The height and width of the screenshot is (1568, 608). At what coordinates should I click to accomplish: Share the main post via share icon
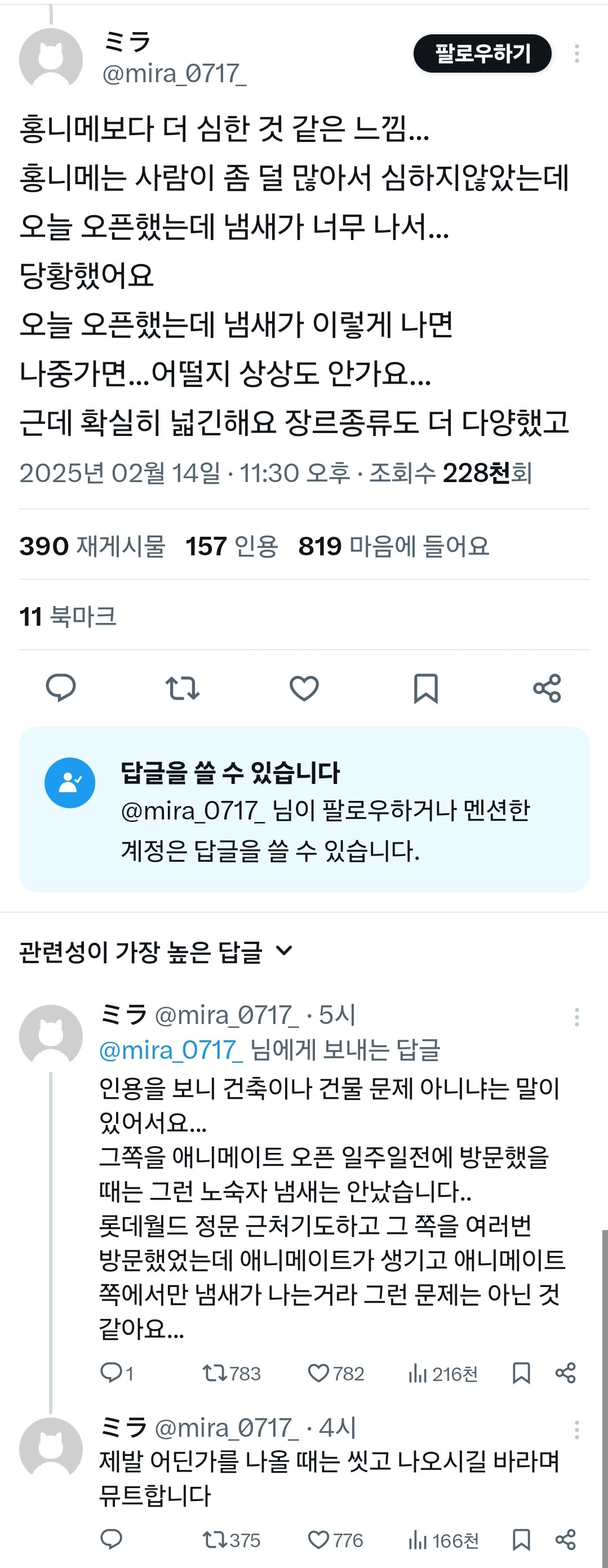tap(547, 688)
